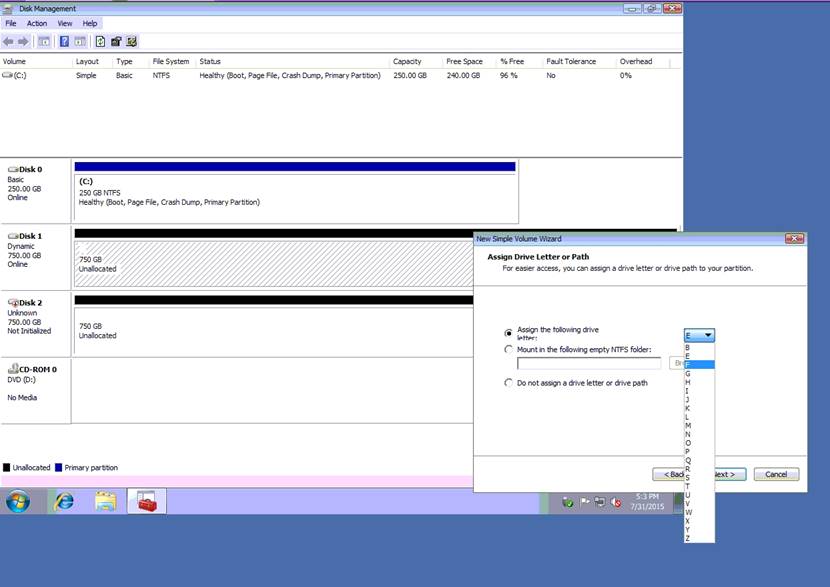Pick drive letter G from the list

click(x=688, y=374)
